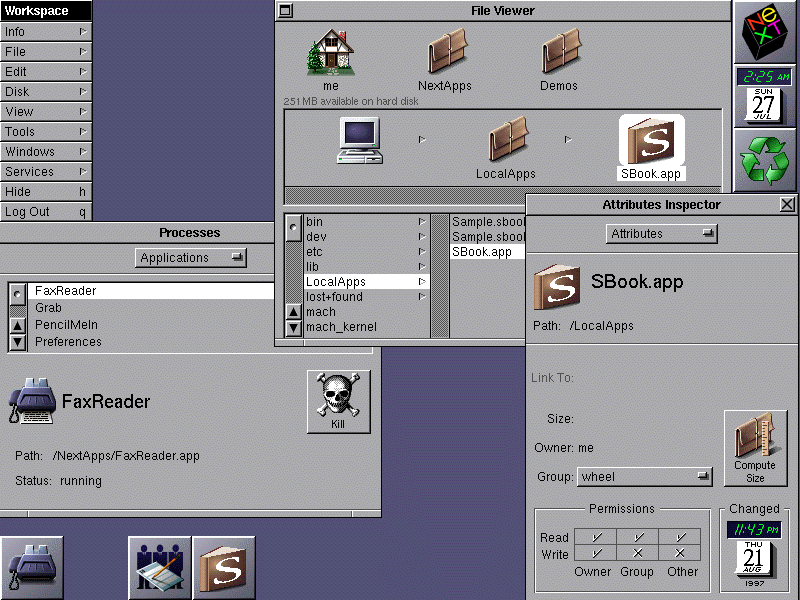This screenshot has width=800, height=600.
Task: Select the LocalApps folder icon in path view
Action: 507,139
